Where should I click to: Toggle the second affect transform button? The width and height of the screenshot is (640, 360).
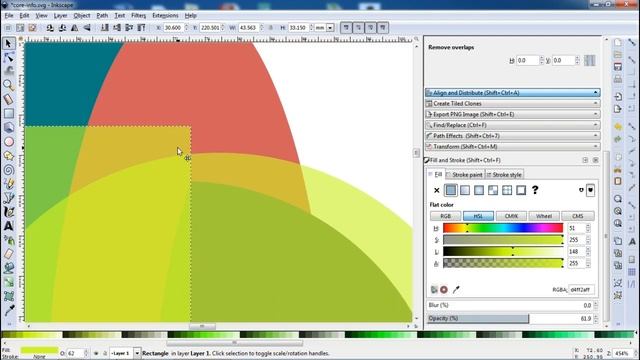click(x=358, y=28)
